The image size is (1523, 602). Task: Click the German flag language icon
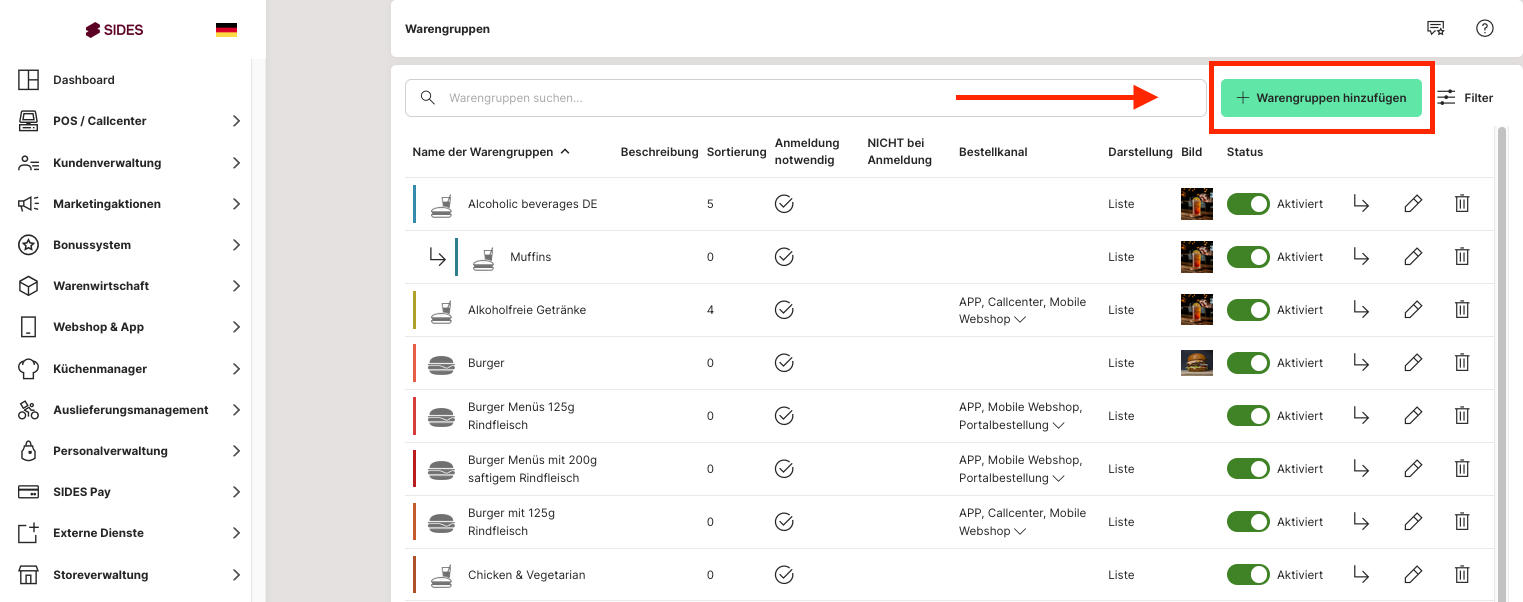coord(226,30)
